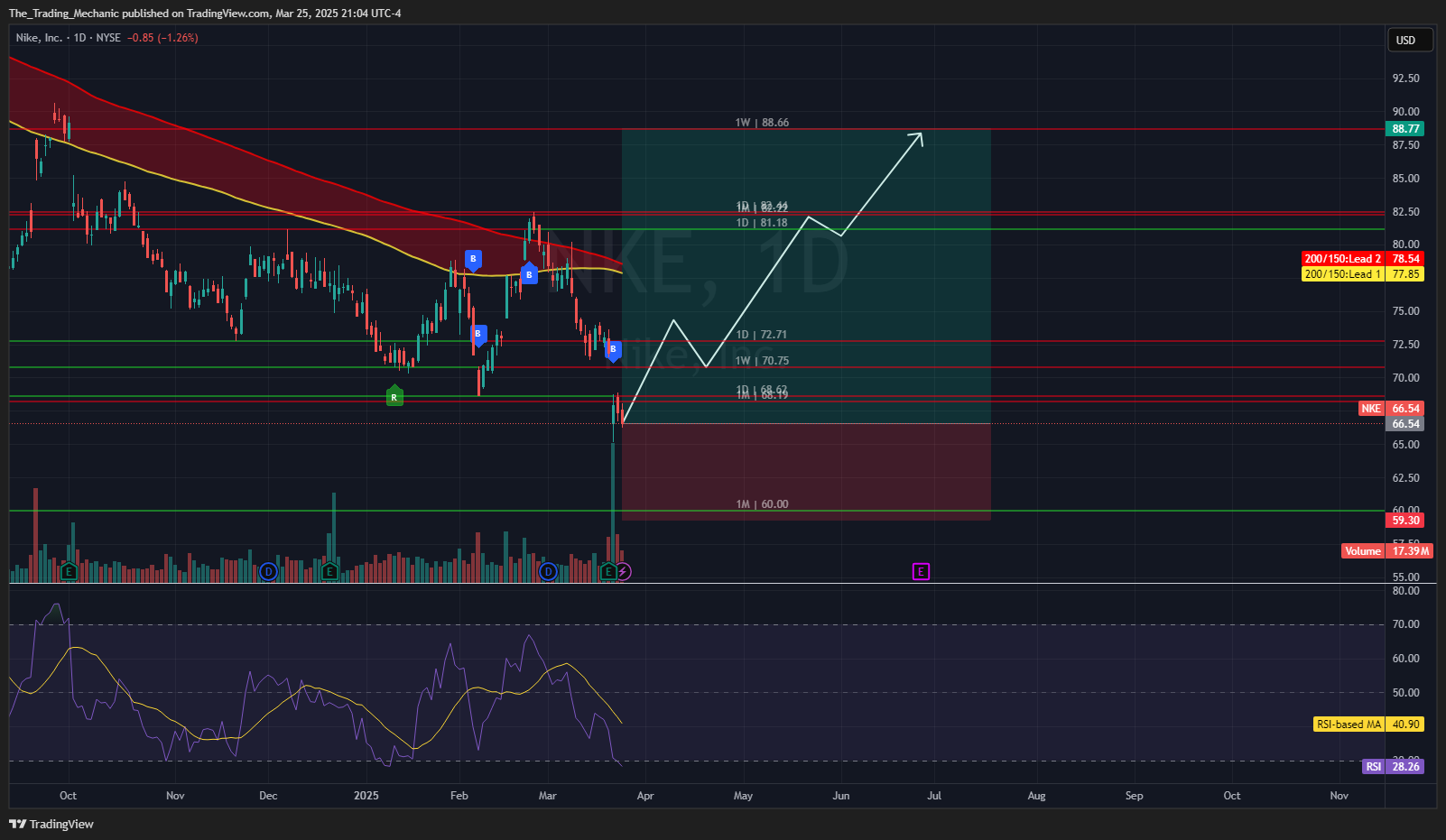Click the May label on time axis

[x=743, y=796]
